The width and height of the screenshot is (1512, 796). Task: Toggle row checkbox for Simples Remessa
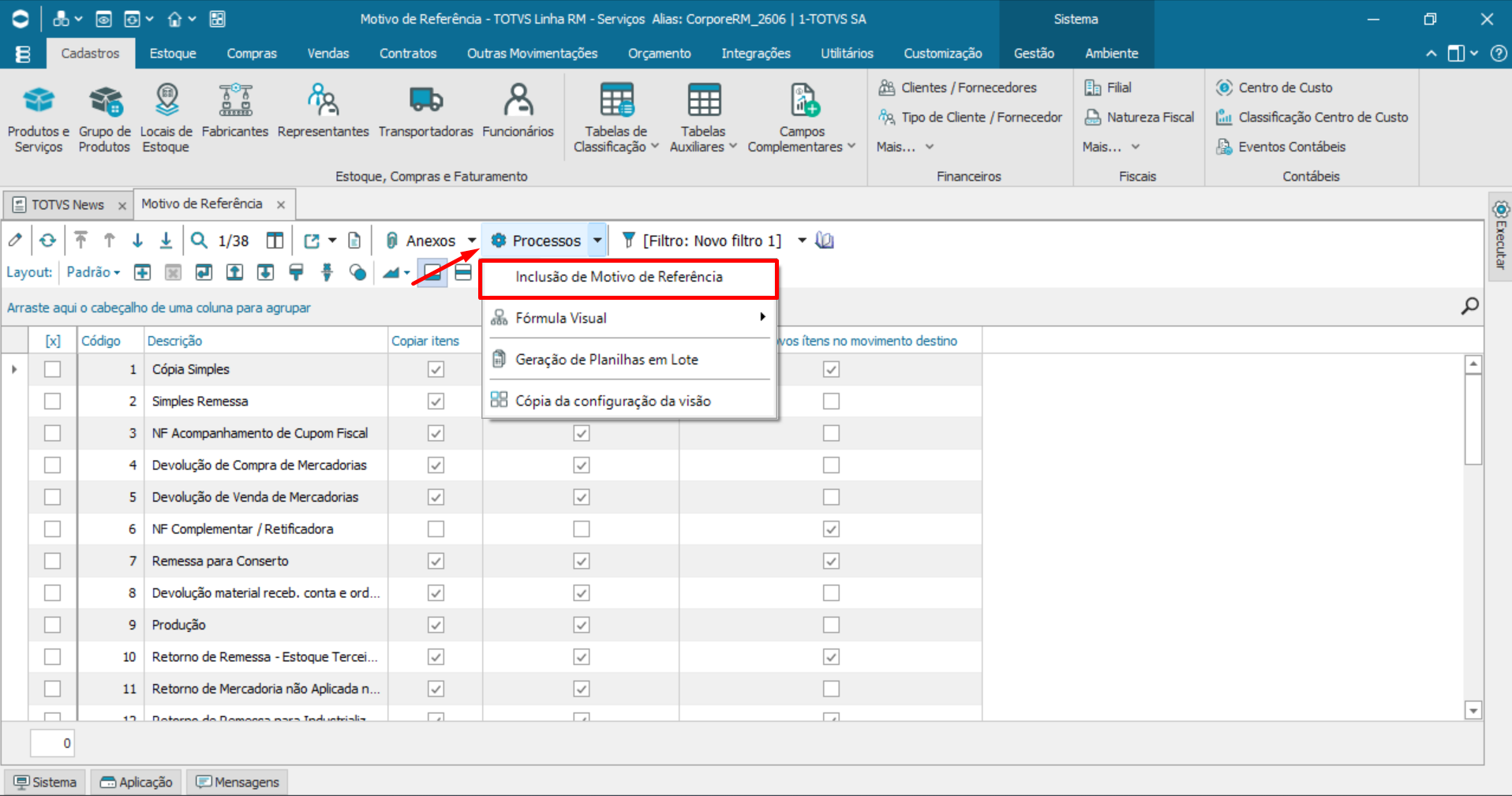[52, 401]
